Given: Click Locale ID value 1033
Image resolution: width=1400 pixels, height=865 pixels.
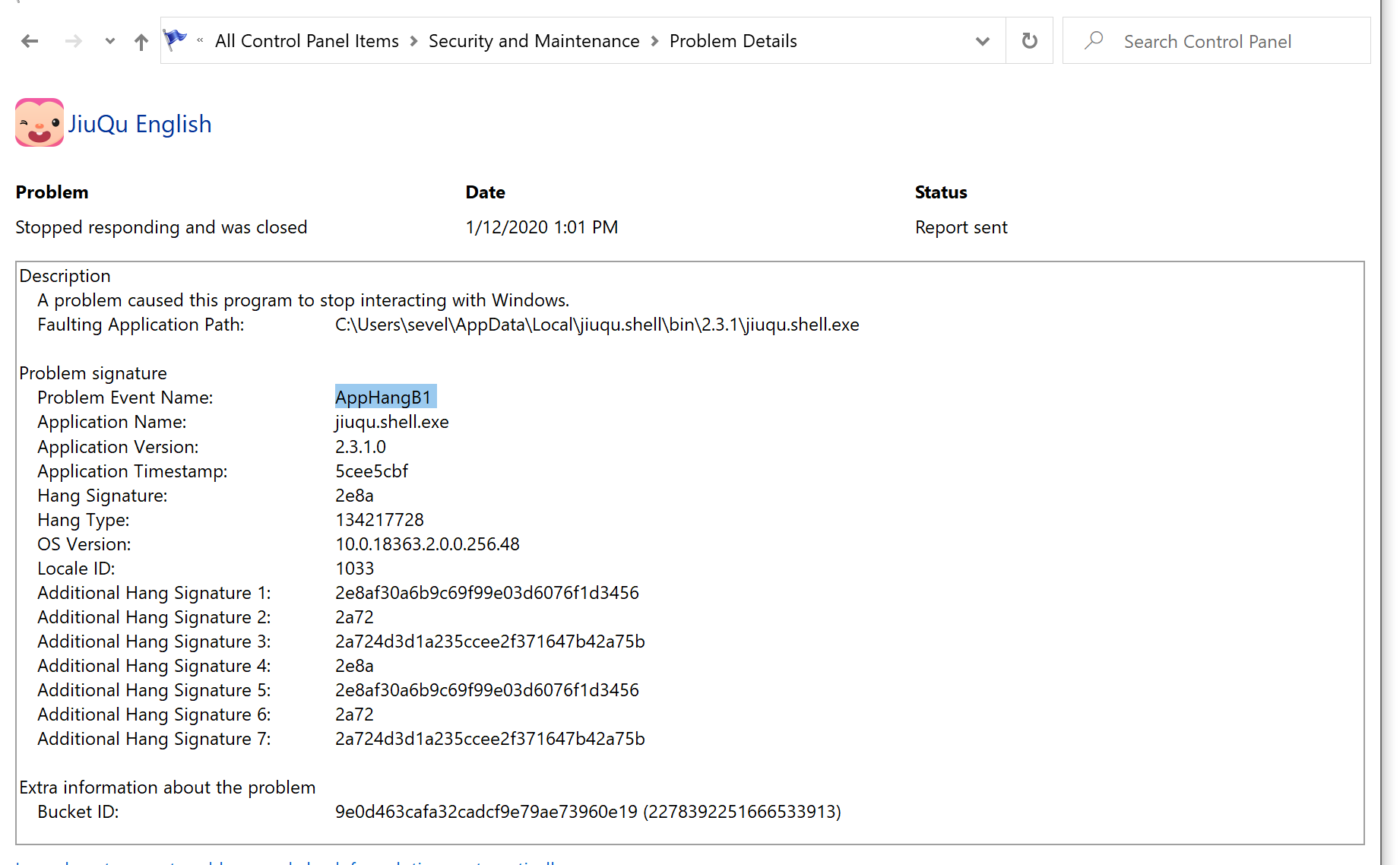Looking at the screenshot, I should pyautogui.click(x=355, y=569).
